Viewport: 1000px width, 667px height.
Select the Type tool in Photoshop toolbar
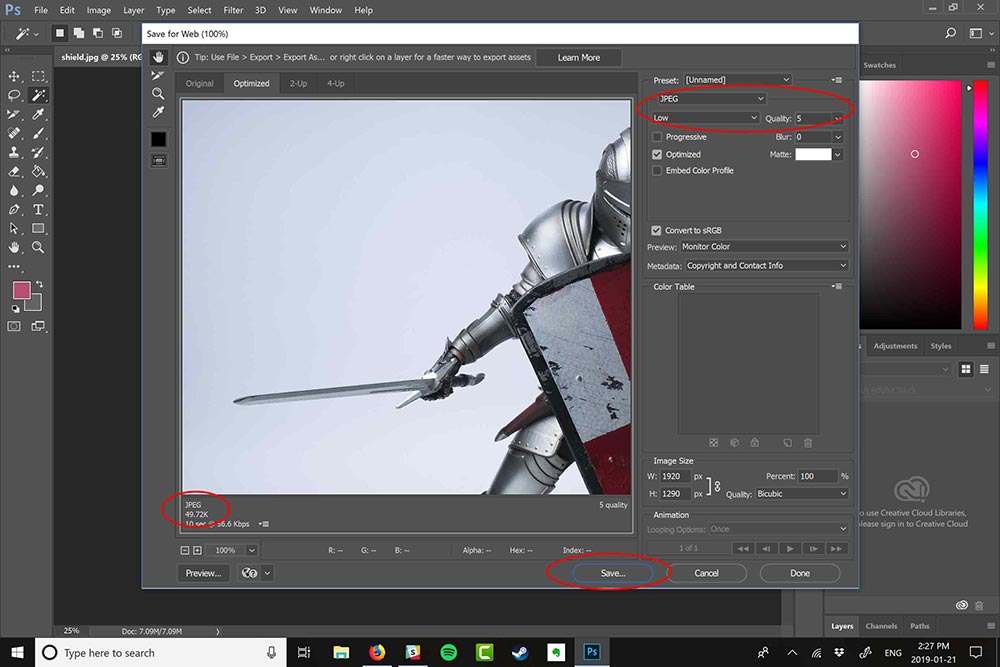pyautogui.click(x=38, y=209)
